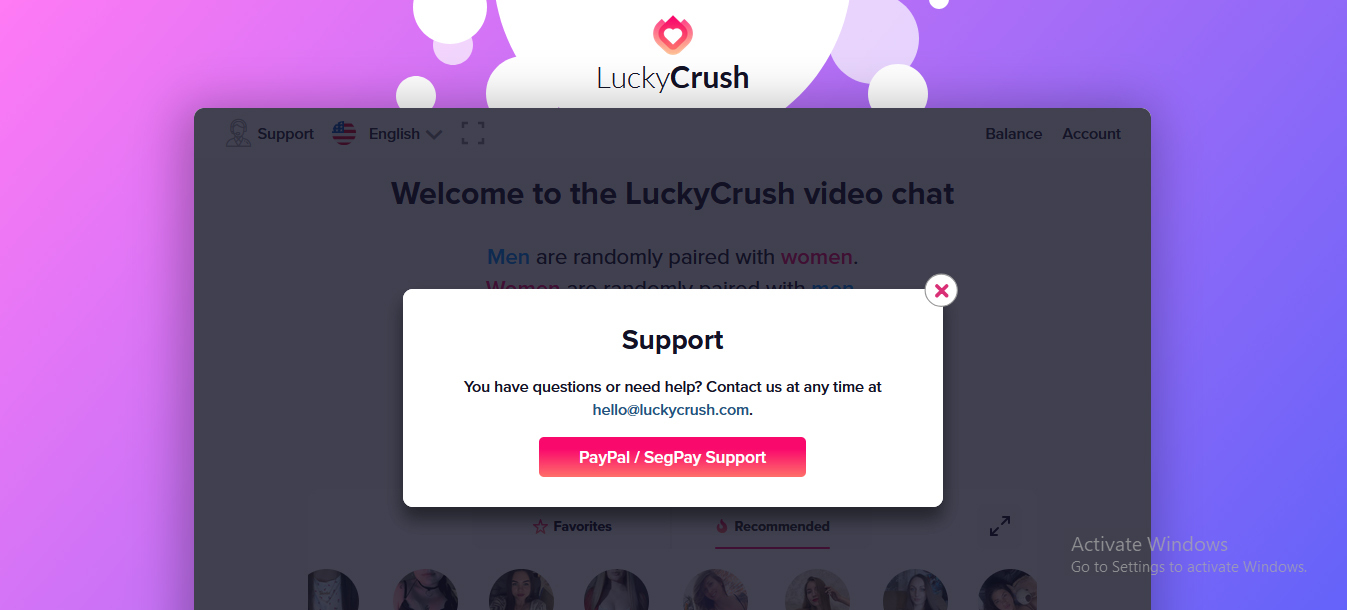
Task: Click the flame icon beside Recommended
Action: (x=722, y=526)
